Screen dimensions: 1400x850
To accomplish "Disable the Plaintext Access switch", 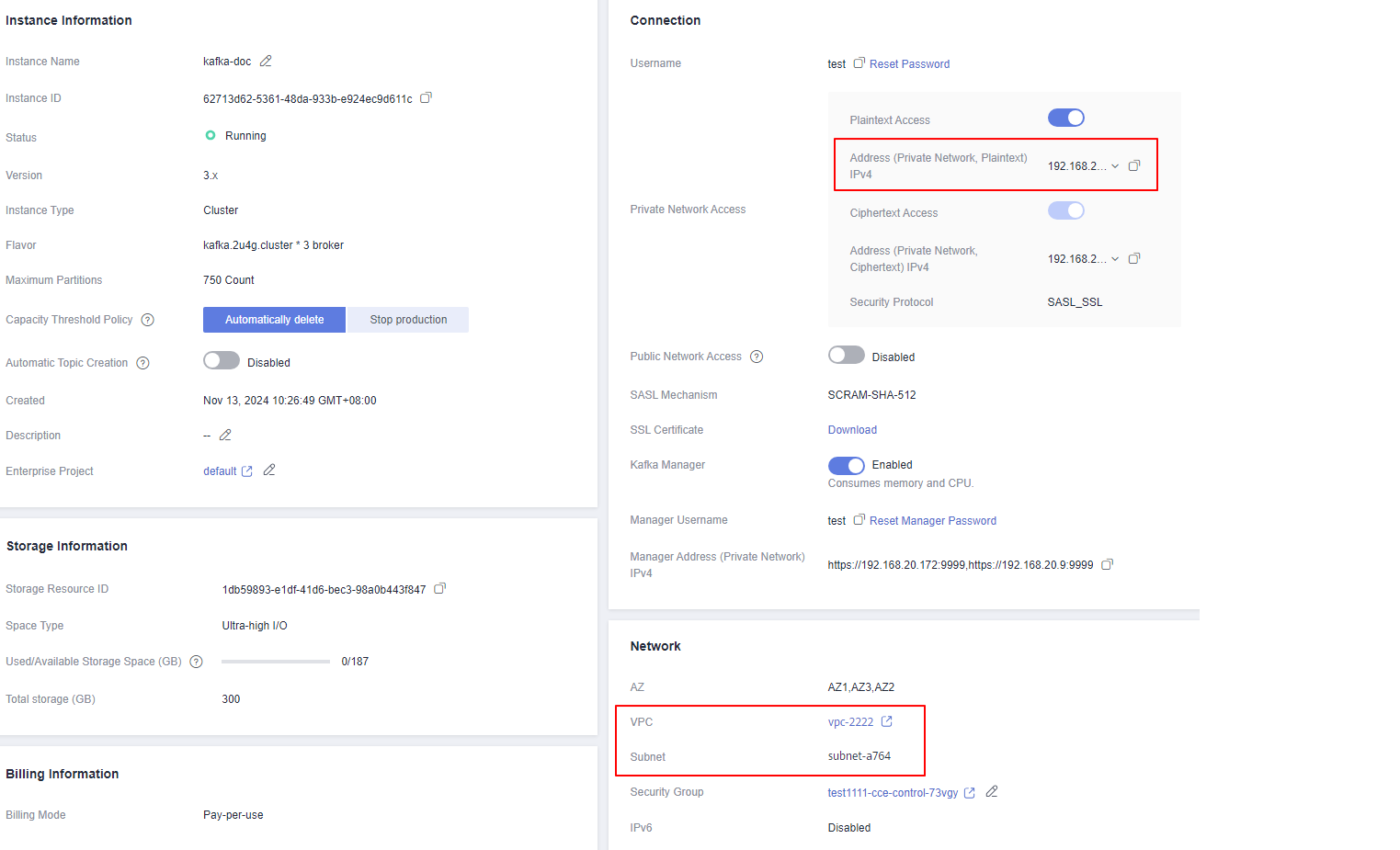I will point(1066,118).
